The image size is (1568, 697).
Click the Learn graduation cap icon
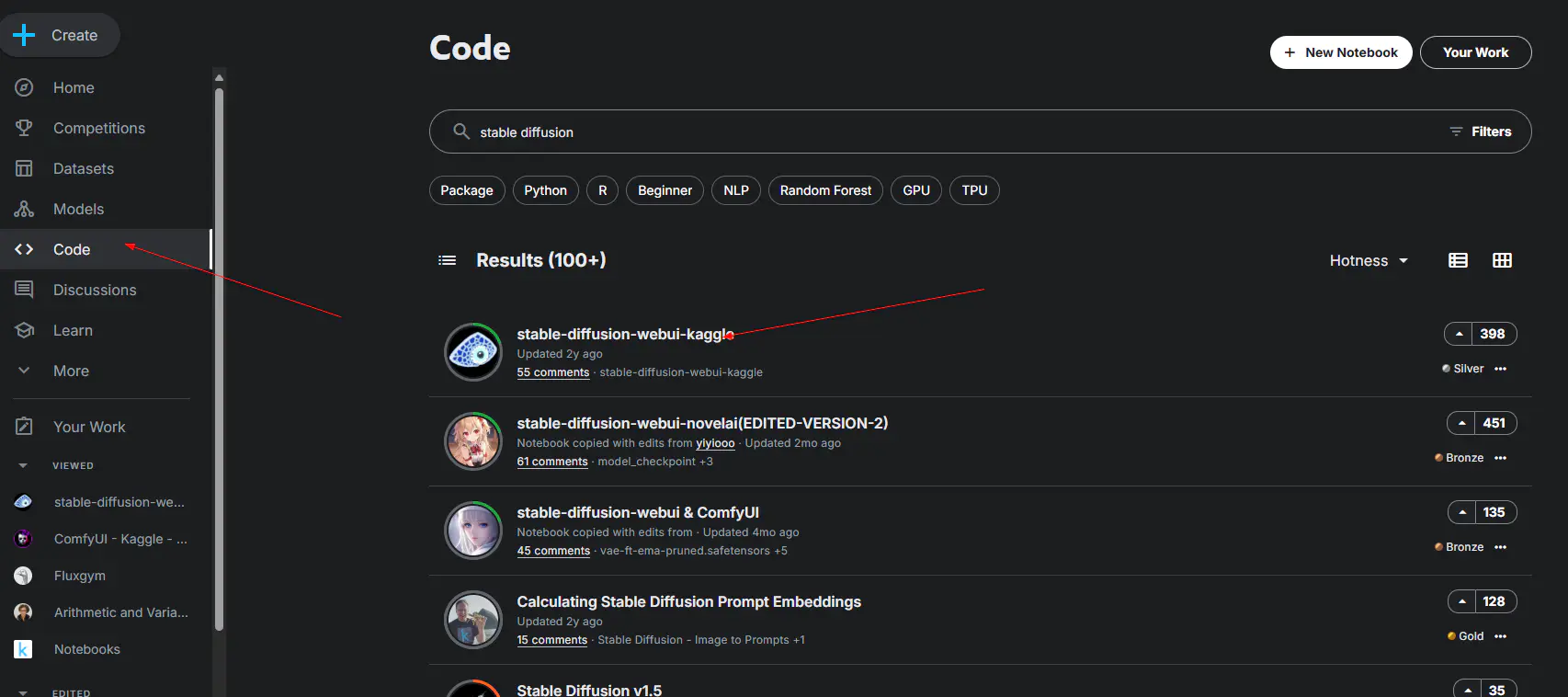tap(24, 330)
